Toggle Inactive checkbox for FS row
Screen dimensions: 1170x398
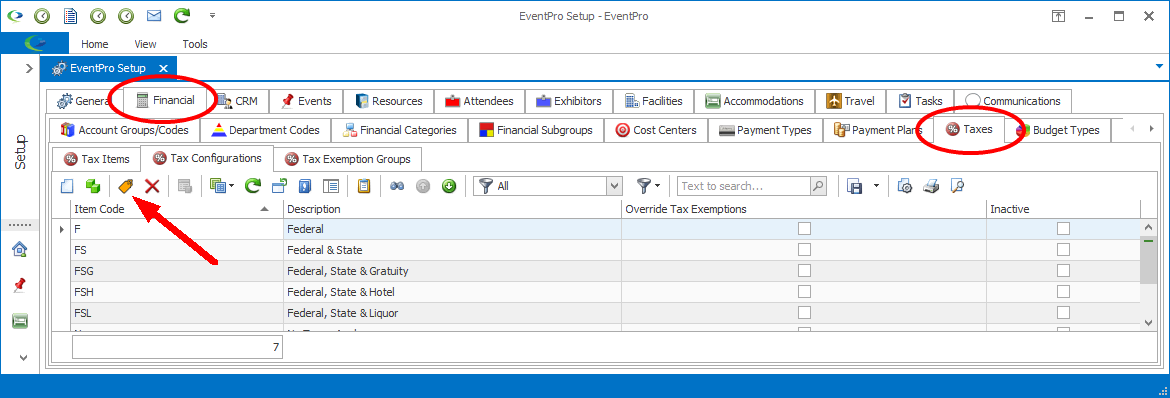click(1063, 249)
